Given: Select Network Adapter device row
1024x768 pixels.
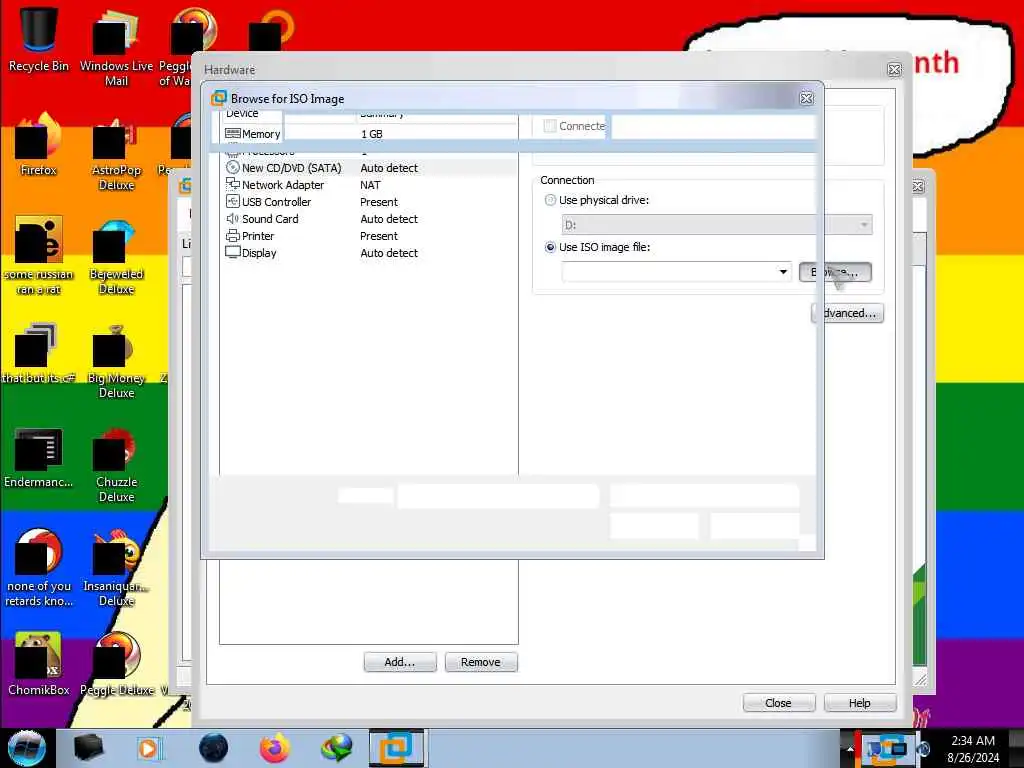Looking at the screenshot, I should coord(369,185).
